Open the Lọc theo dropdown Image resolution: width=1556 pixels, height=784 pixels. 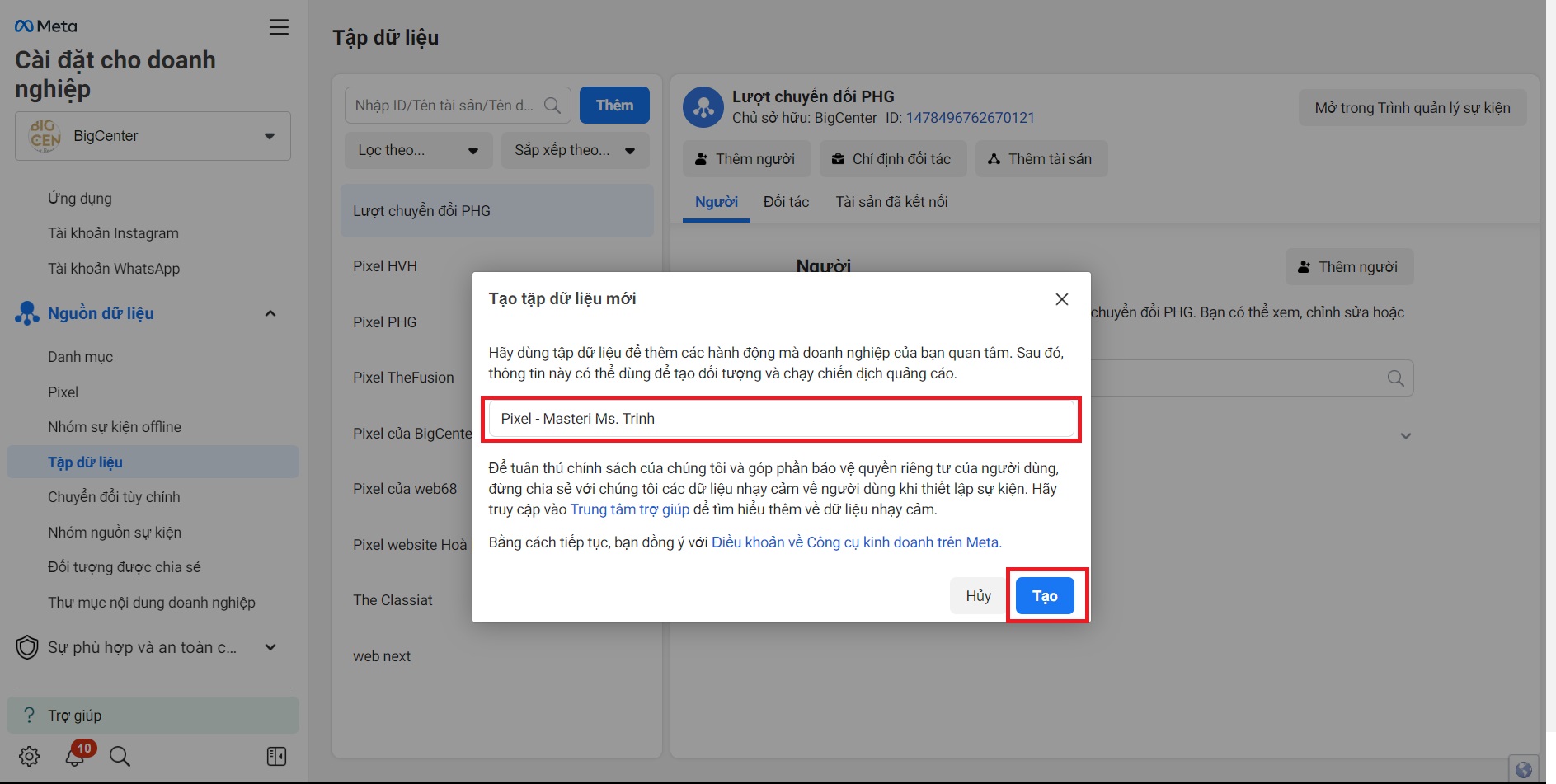(418, 150)
